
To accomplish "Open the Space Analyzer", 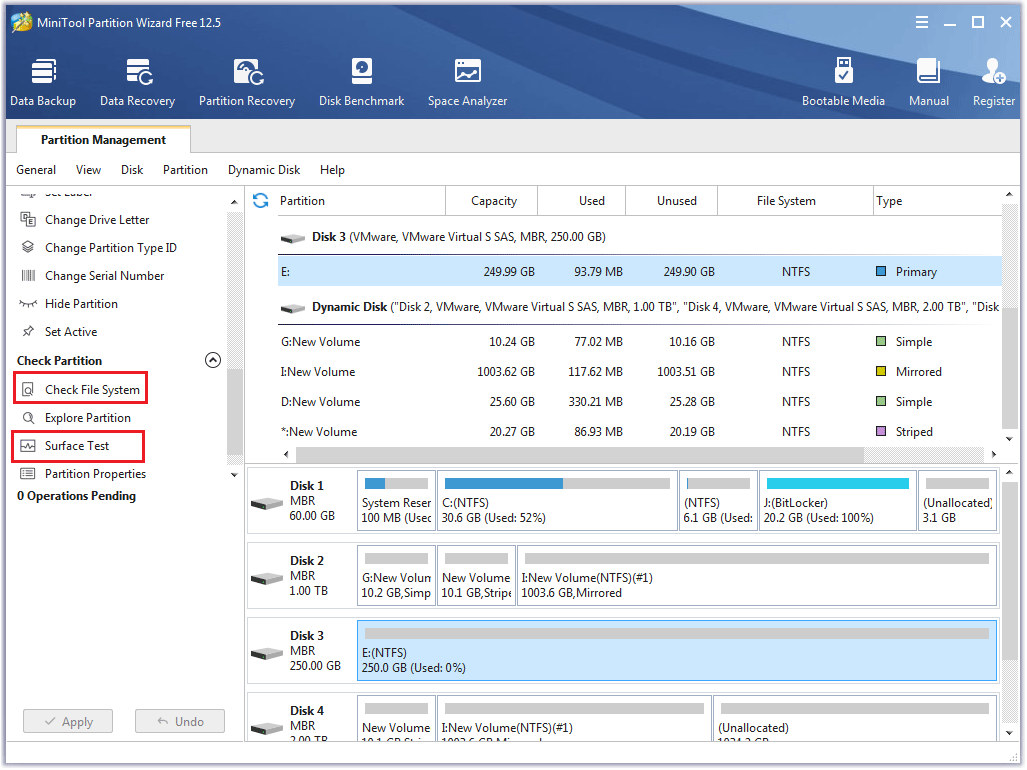I will 468,82.
